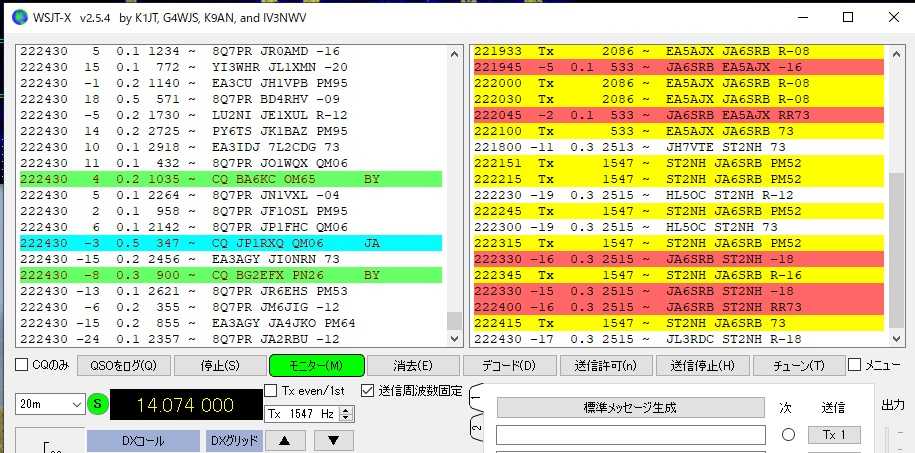Click the WSJT-X globe icon in title bar

[20, 18]
